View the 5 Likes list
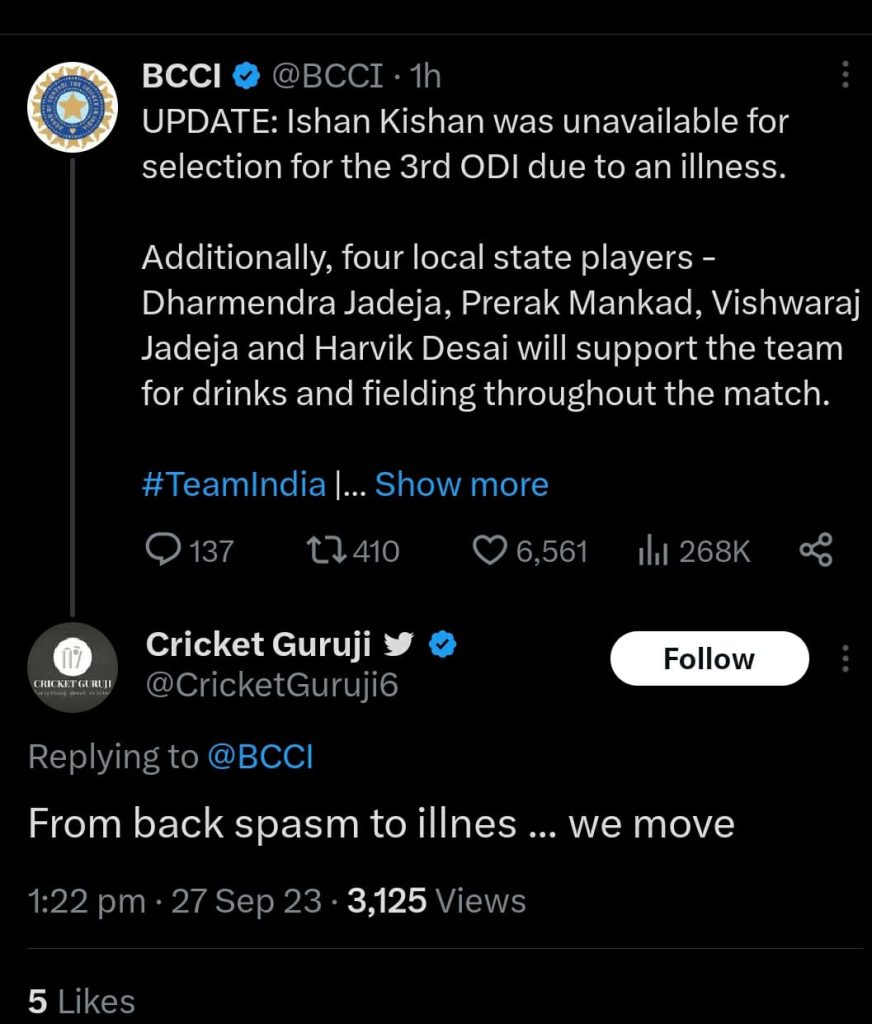Screen dimensions: 872x1024 [x=81, y=1001]
